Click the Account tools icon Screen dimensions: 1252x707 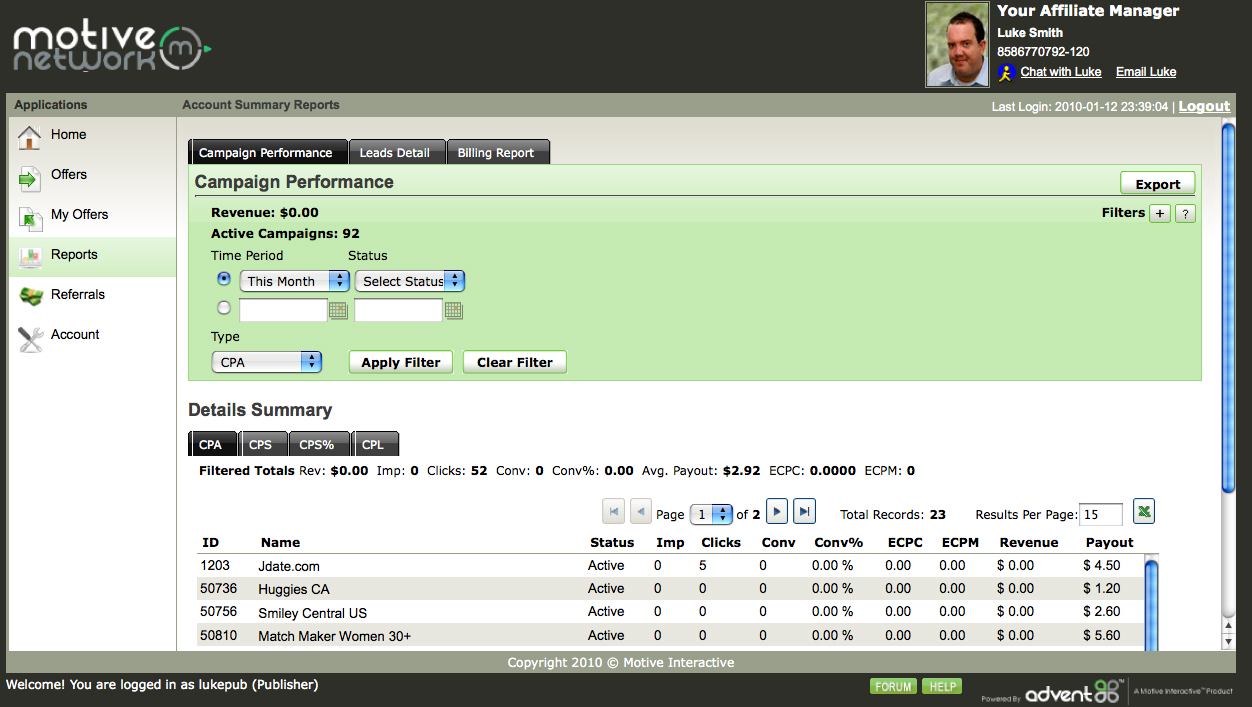(x=31, y=338)
